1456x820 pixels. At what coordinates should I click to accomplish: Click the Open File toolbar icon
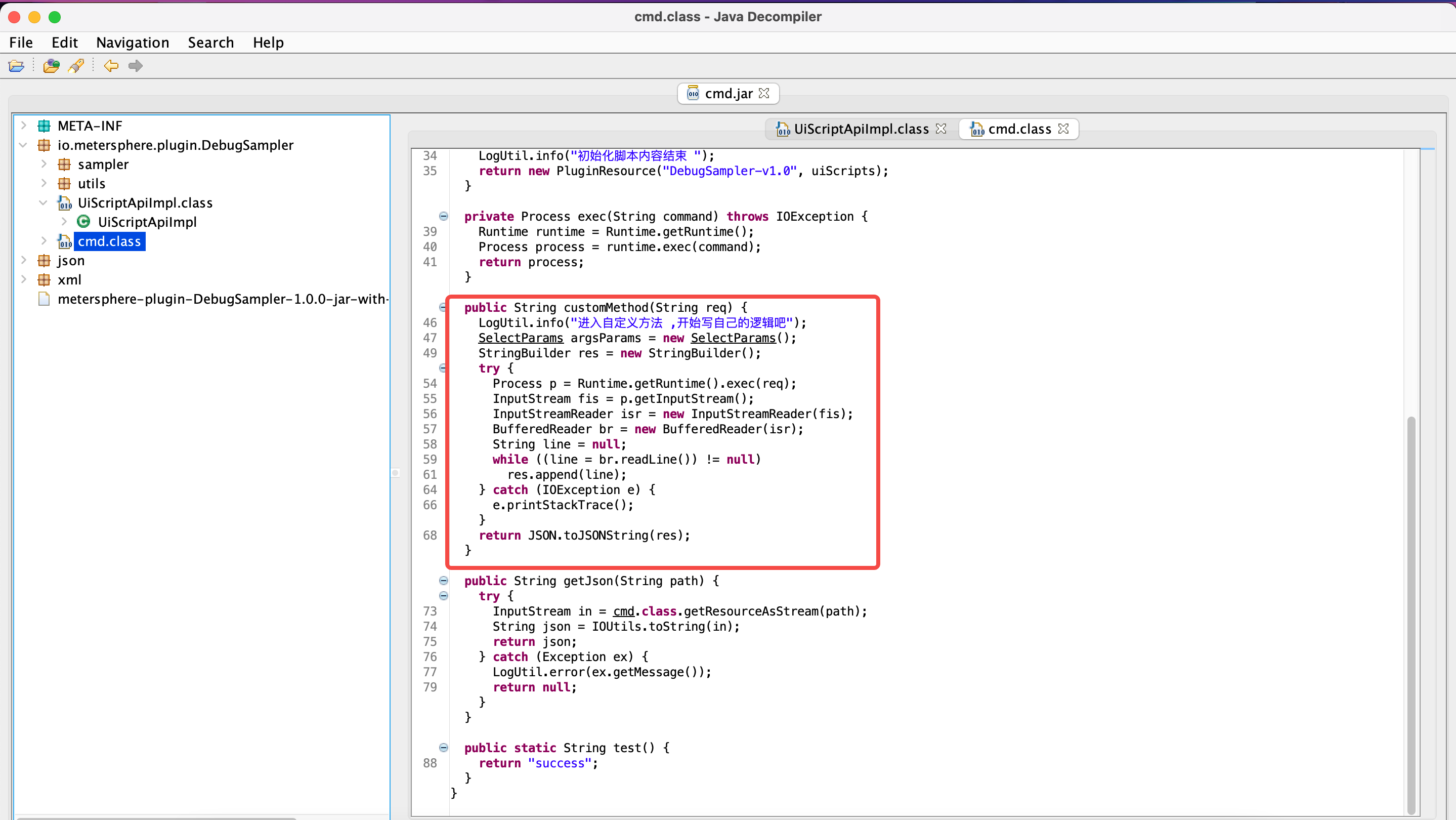(16, 66)
